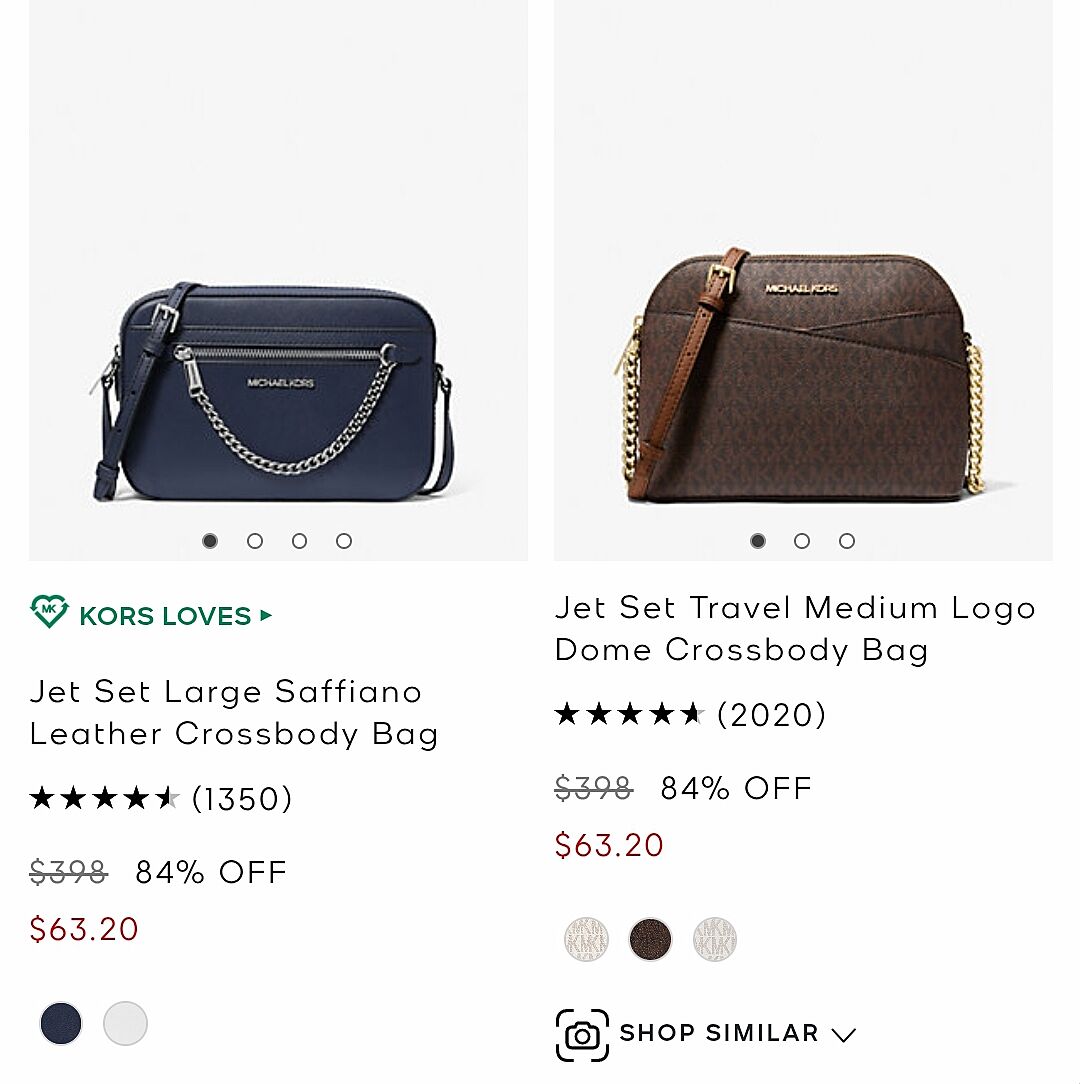1080x1084 pixels.
Task: Select second image dot for navy bag
Action: click(255, 541)
